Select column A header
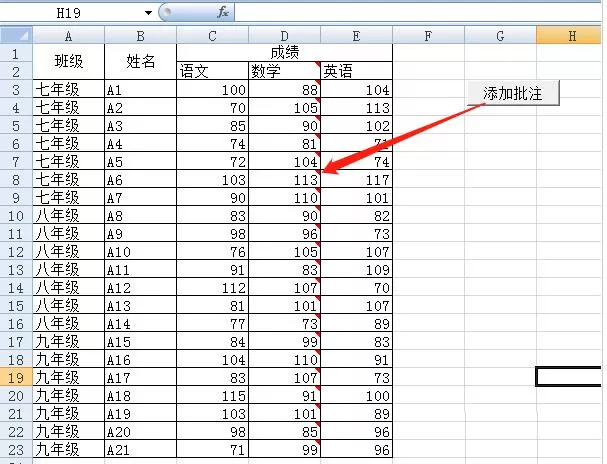 click(x=69, y=36)
